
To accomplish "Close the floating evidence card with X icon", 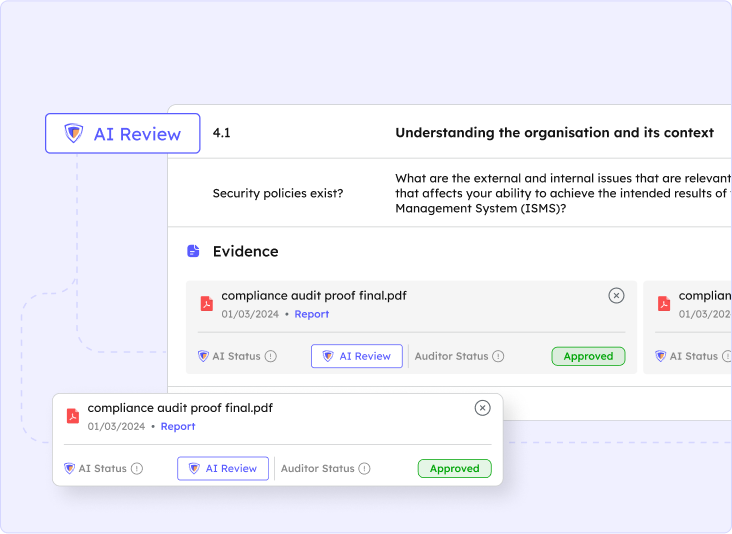I will pos(482,408).
